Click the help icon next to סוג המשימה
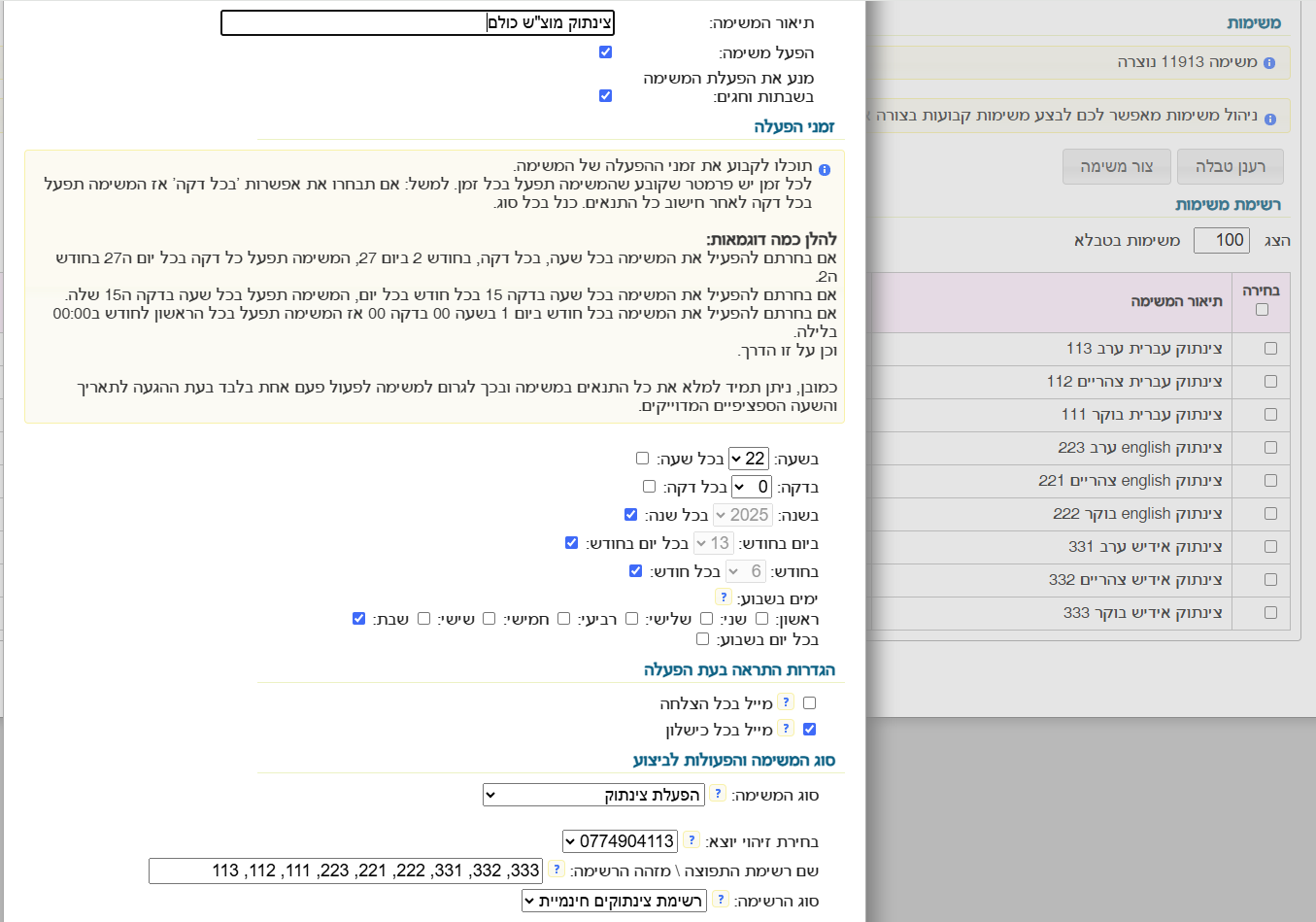1316x922 pixels. [718, 794]
